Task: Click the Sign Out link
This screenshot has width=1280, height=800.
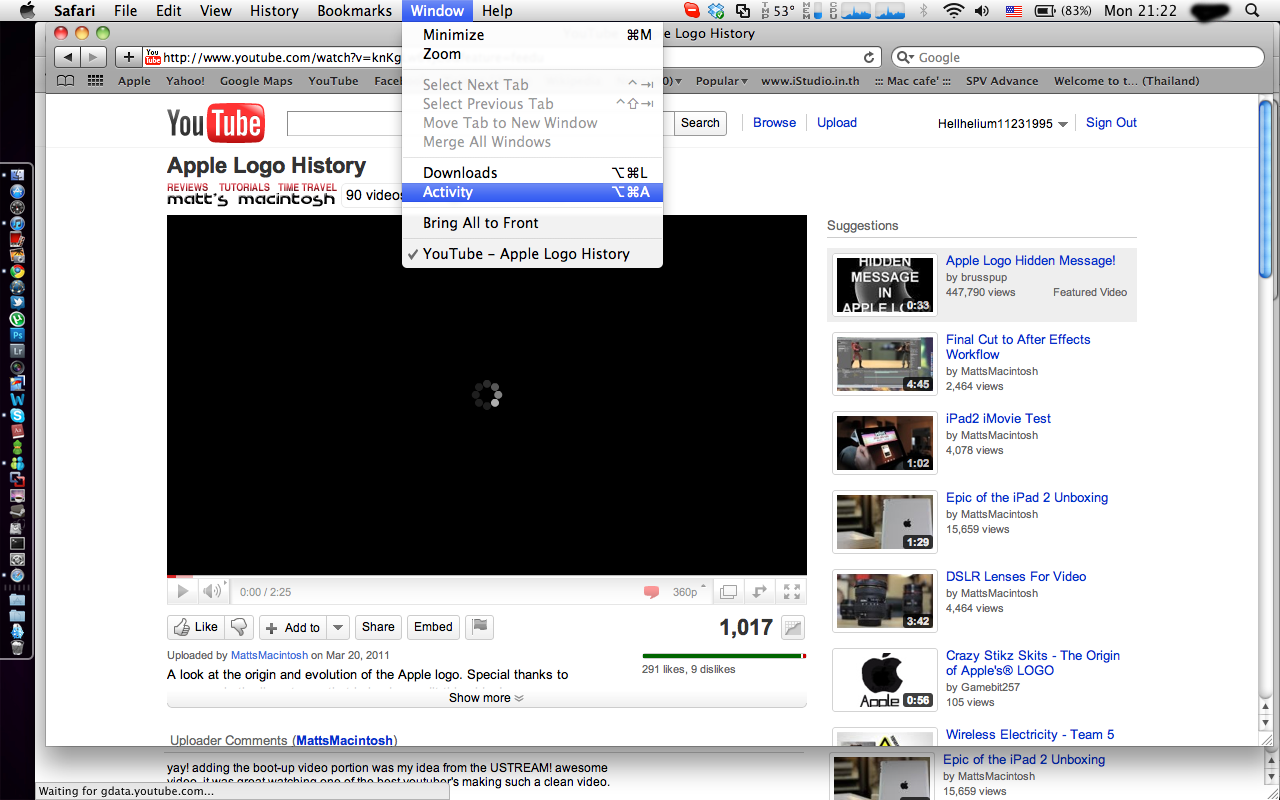Action: 1111,123
